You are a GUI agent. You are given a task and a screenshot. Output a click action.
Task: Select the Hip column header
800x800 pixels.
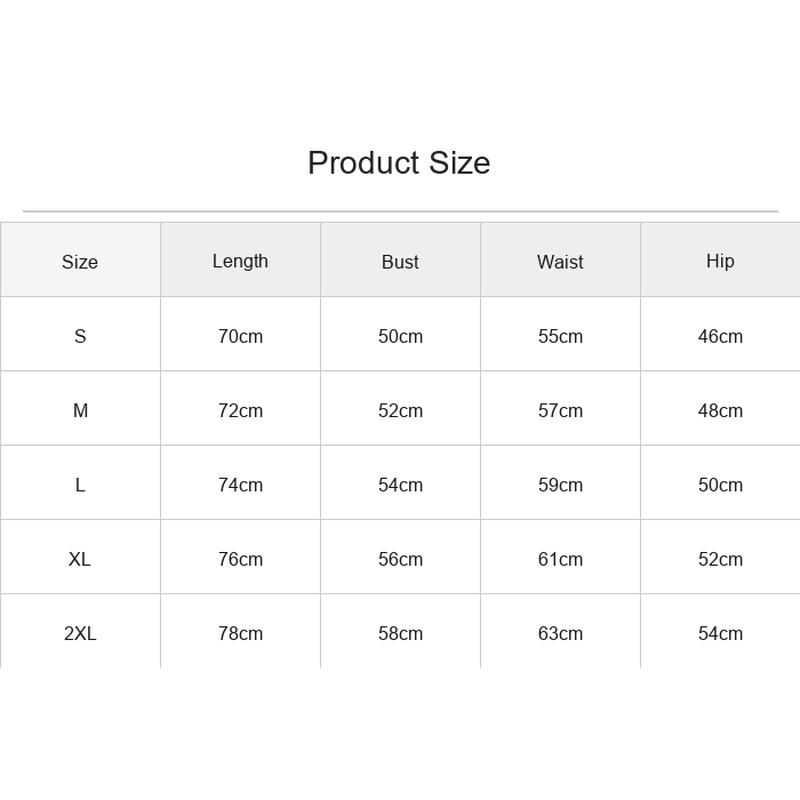pyautogui.click(x=720, y=261)
